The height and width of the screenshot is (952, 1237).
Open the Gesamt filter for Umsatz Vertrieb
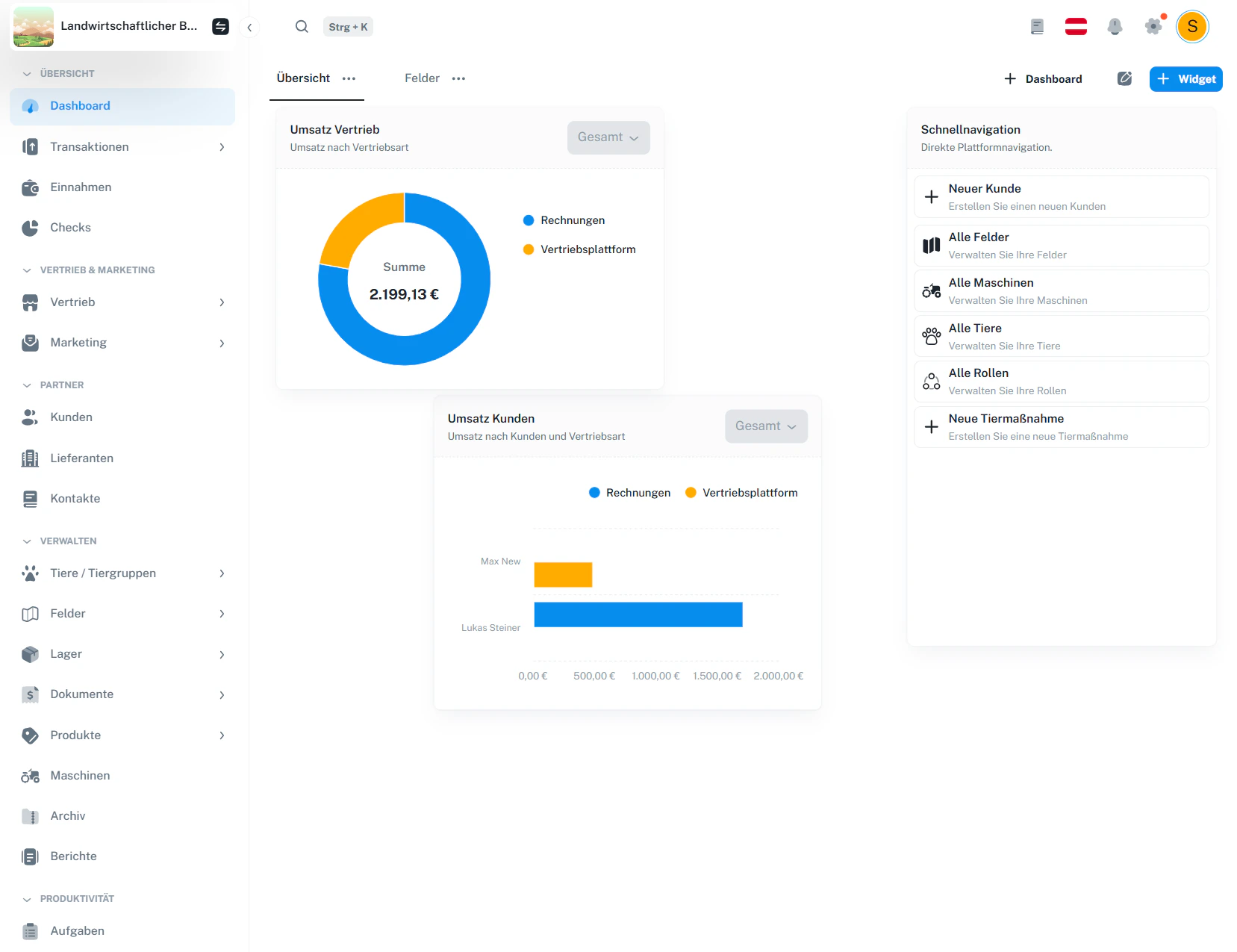coord(608,137)
